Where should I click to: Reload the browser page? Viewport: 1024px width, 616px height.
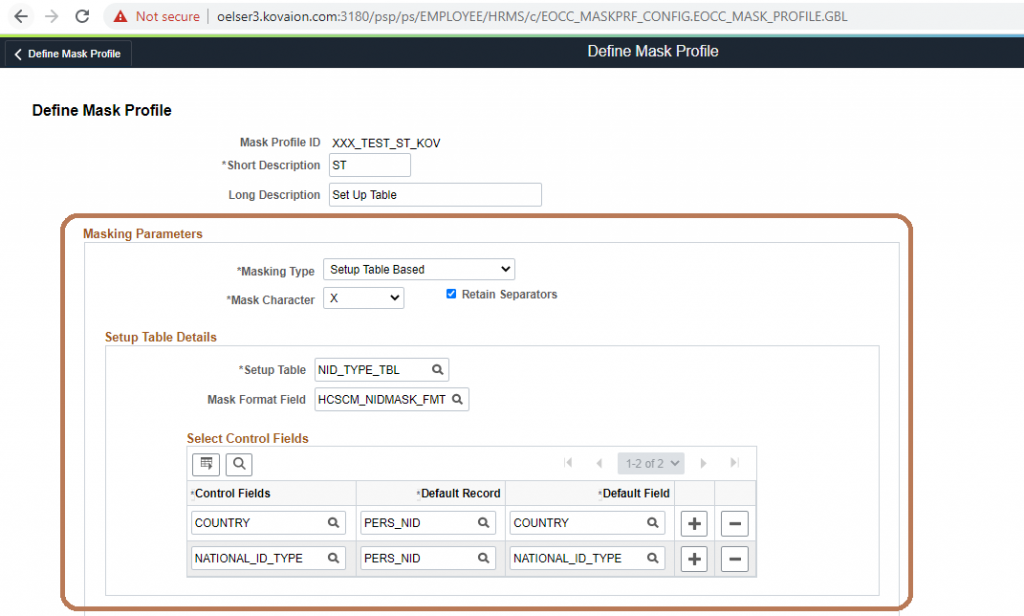82,16
